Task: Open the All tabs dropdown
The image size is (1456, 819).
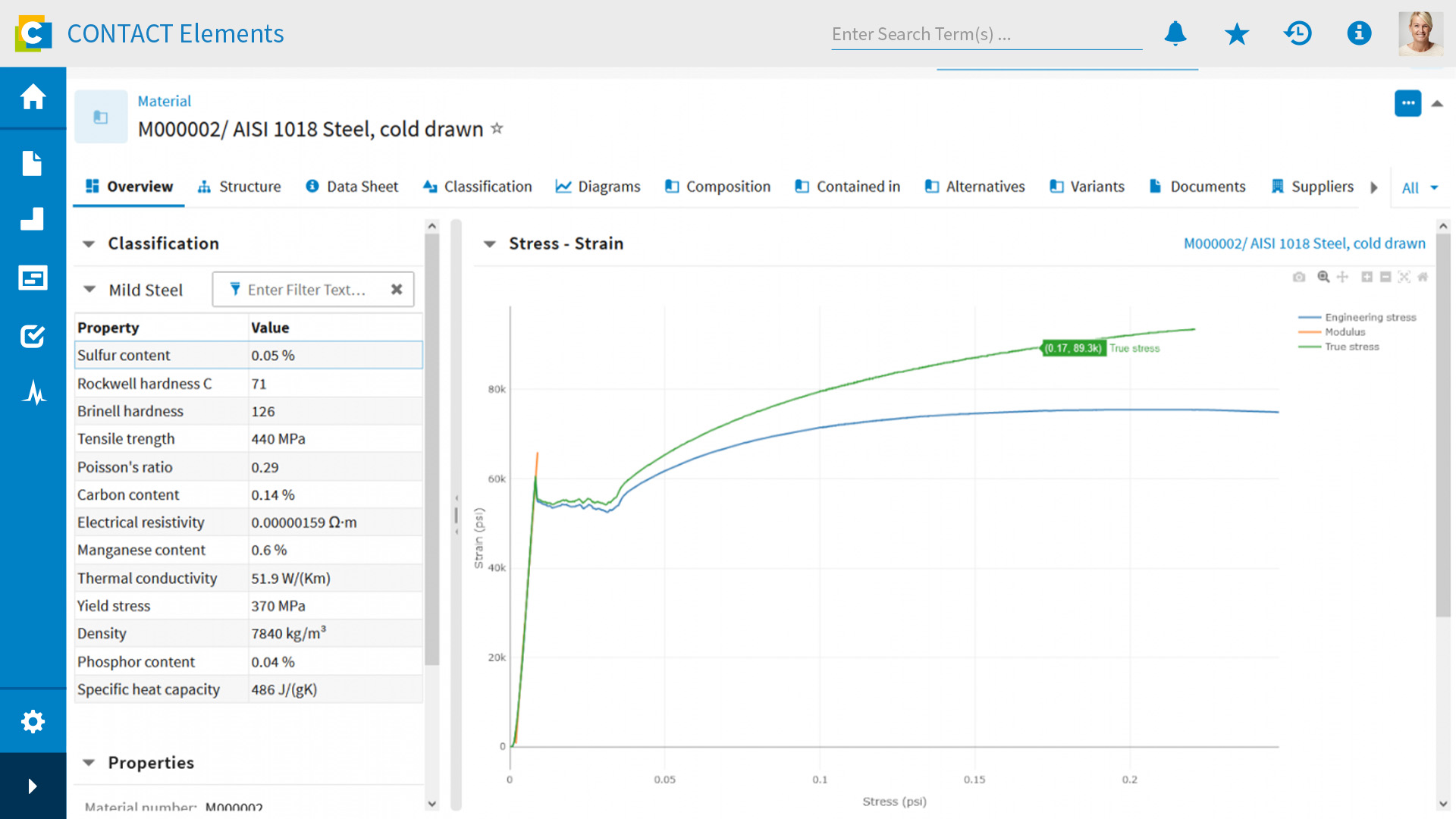Action: tap(1419, 188)
